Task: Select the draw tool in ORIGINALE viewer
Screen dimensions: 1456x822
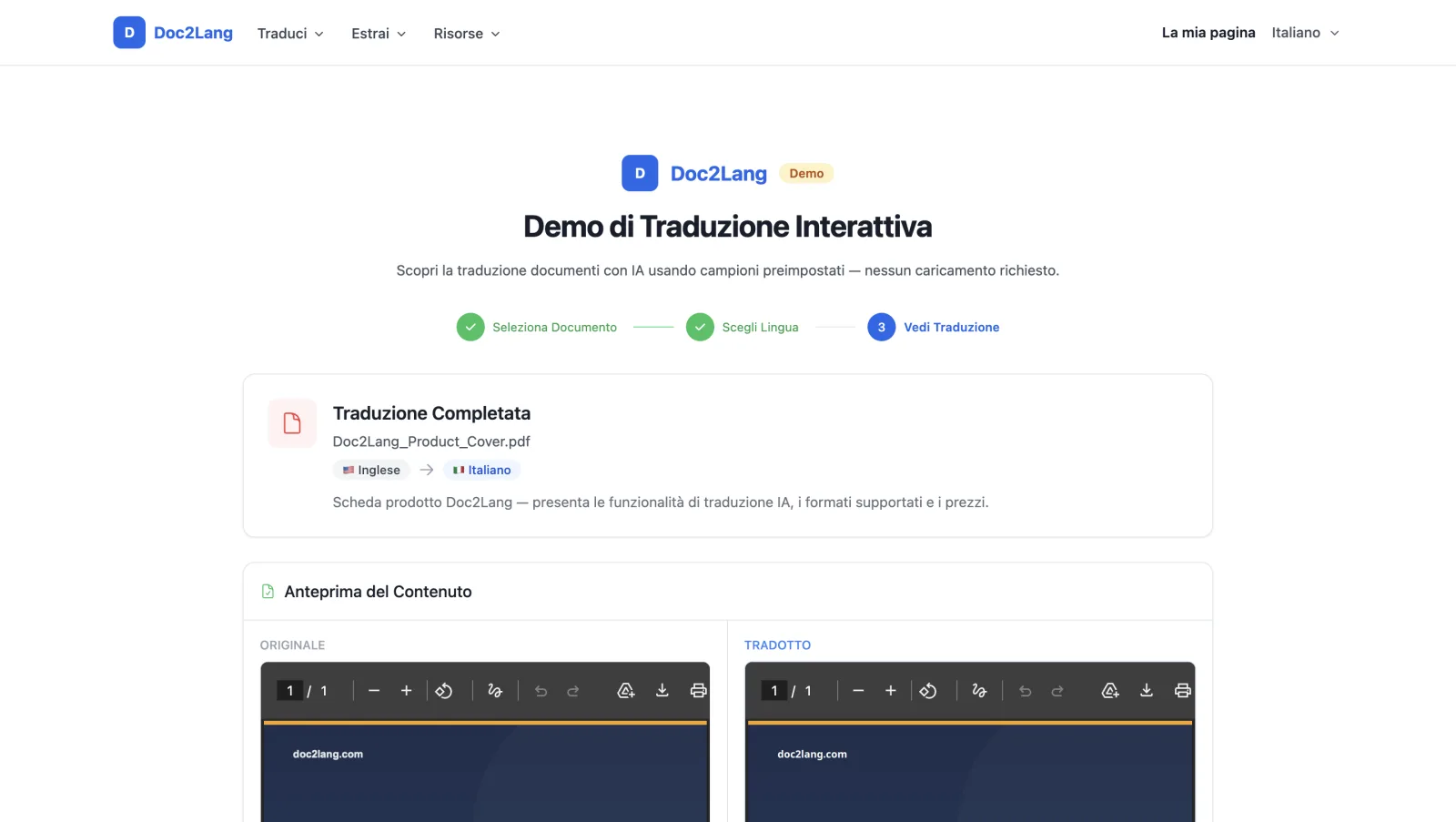Action: 495,691
